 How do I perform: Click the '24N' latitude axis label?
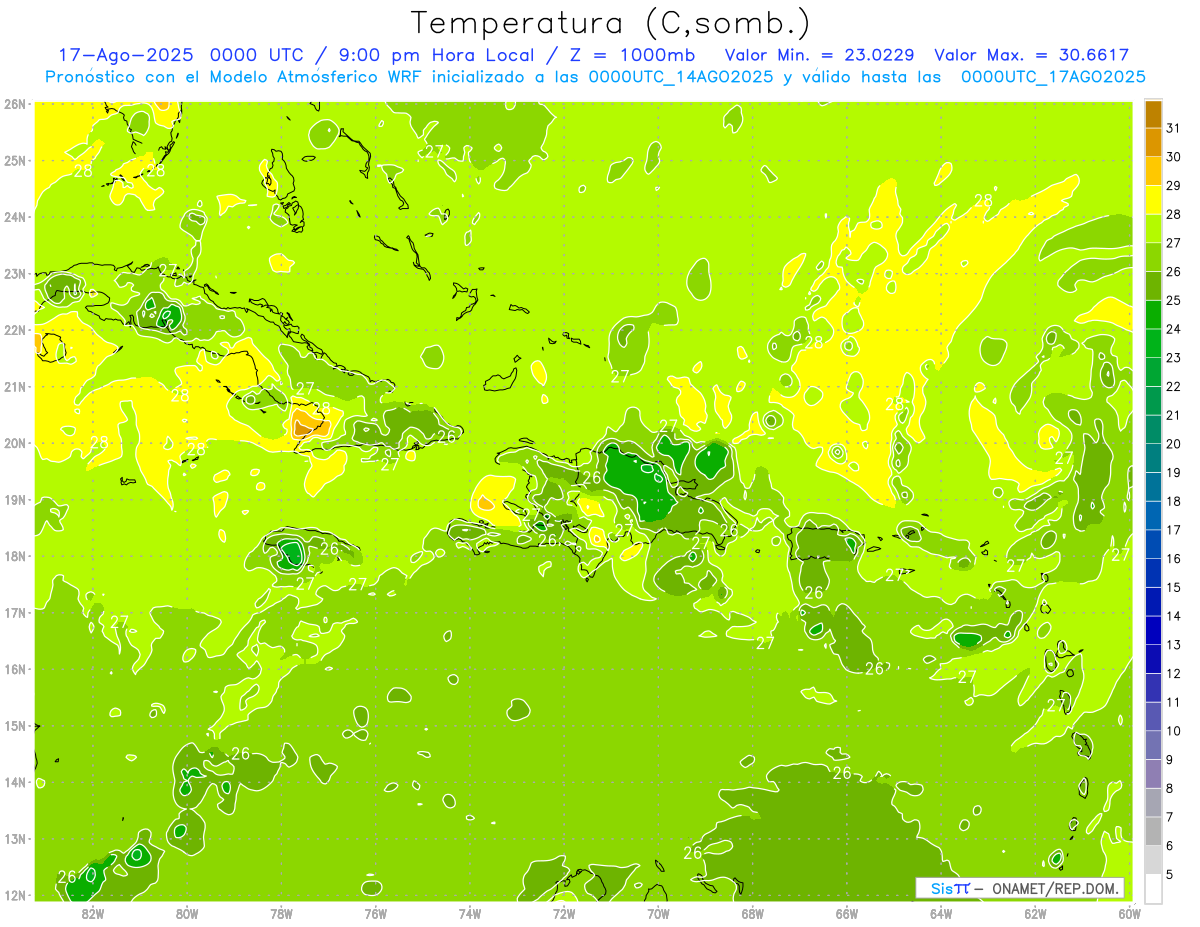(15, 217)
